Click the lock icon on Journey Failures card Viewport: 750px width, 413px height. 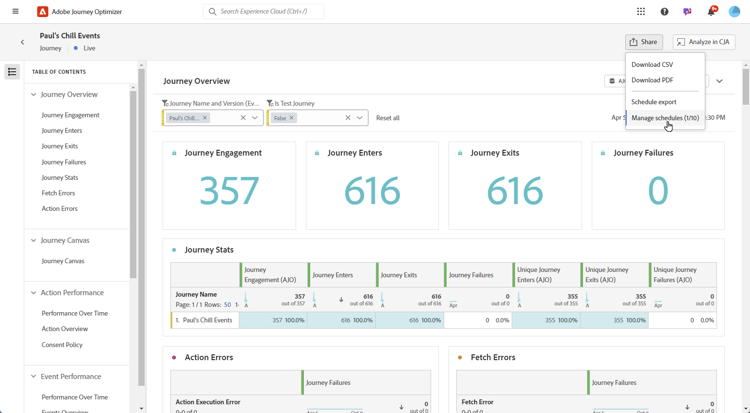coord(603,153)
